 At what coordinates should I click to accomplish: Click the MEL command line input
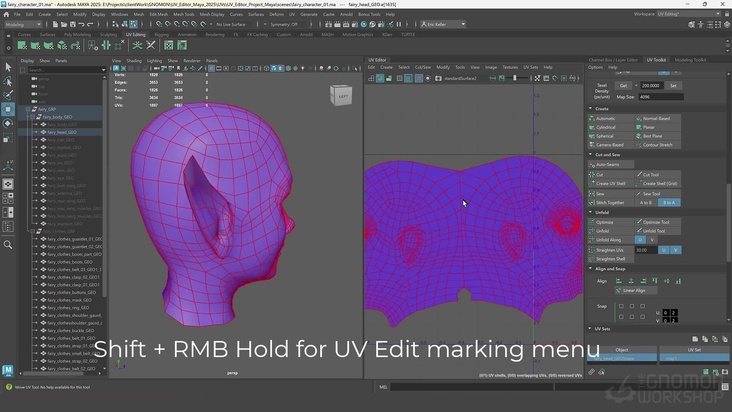[x=472, y=387]
